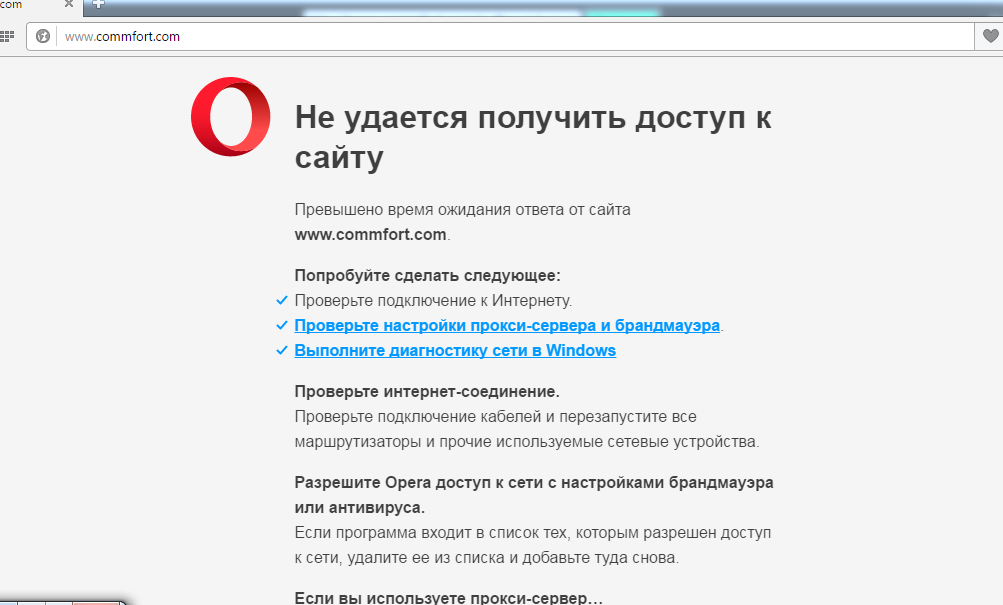Select the tab ending in "com"
The width and height of the screenshot is (1003, 605).
(20, 5)
